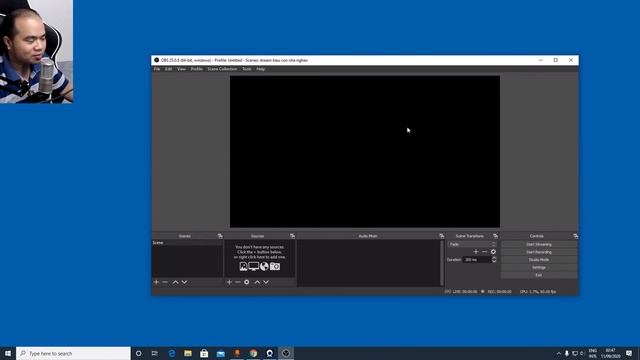Undock the Sources panel via float icon
The width and height of the screenshot is (640, 360).
tap(292, 236)
